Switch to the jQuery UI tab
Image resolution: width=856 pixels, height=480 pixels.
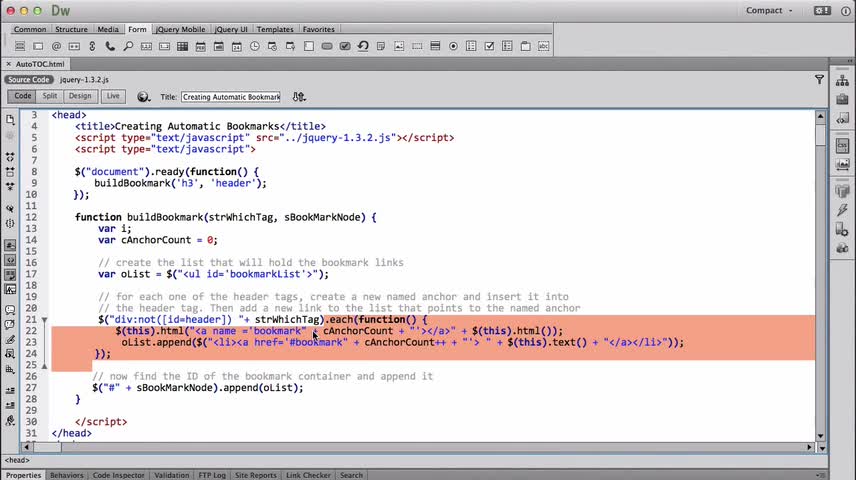pyautogui.click(x=231, y=29)
